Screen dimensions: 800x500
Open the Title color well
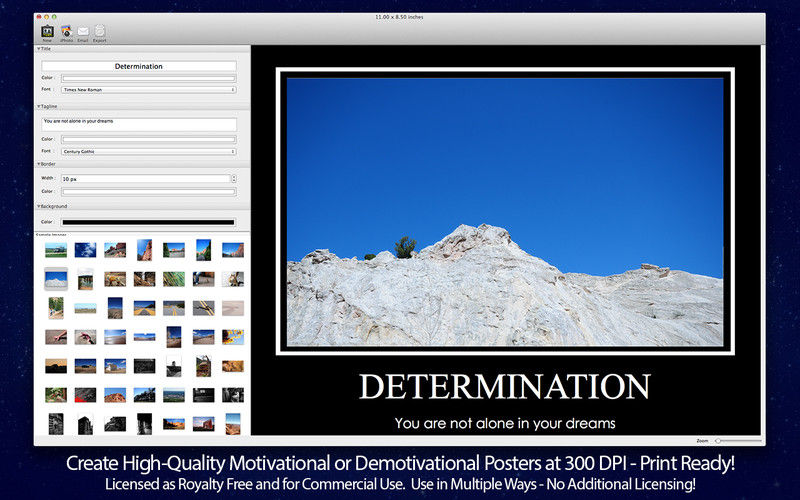148,79
